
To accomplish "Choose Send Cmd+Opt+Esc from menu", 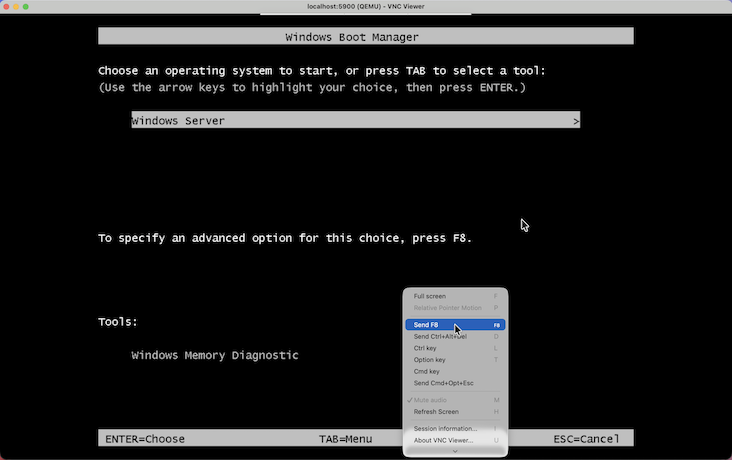I will tap(444, 383).
